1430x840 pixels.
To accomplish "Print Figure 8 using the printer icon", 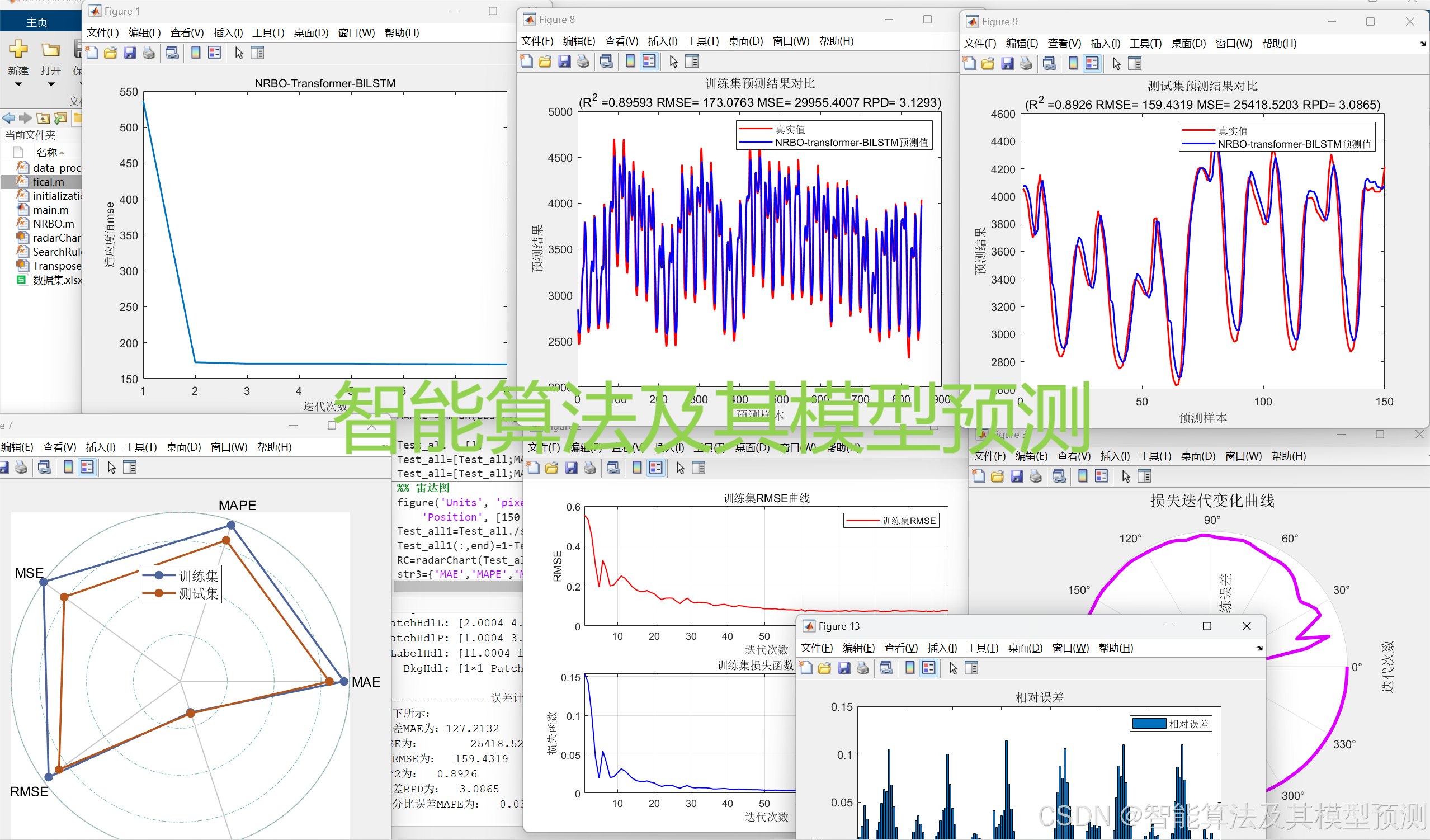I will point(583,62).
